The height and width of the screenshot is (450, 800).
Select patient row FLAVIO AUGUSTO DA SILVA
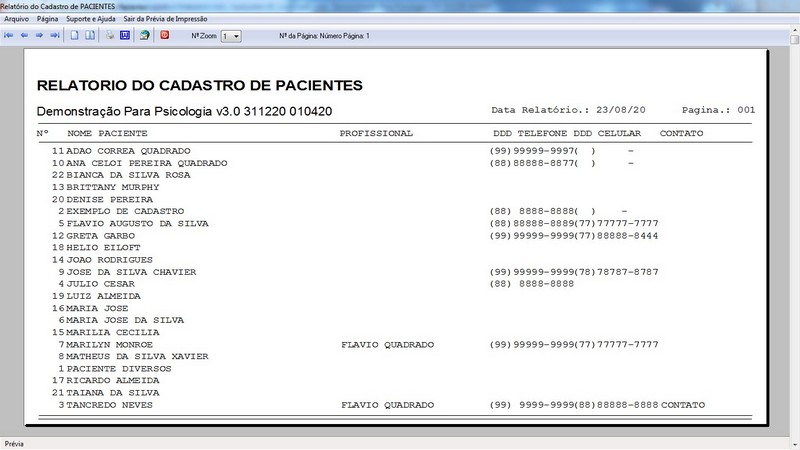click(358, 223)
